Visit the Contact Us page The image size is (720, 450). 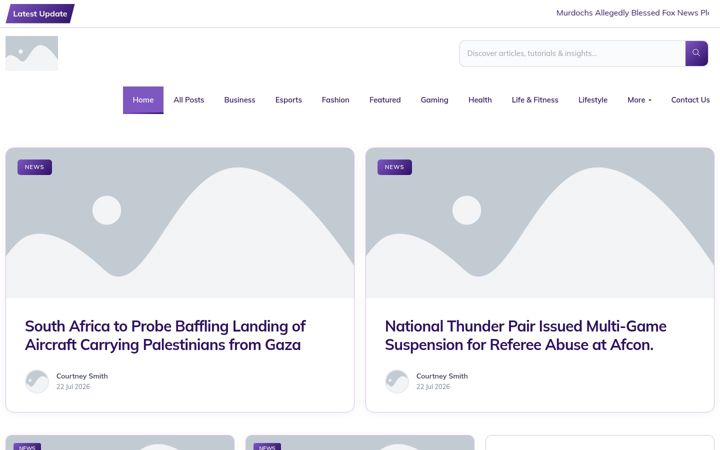pyautogui.click(x=690, y=100)
